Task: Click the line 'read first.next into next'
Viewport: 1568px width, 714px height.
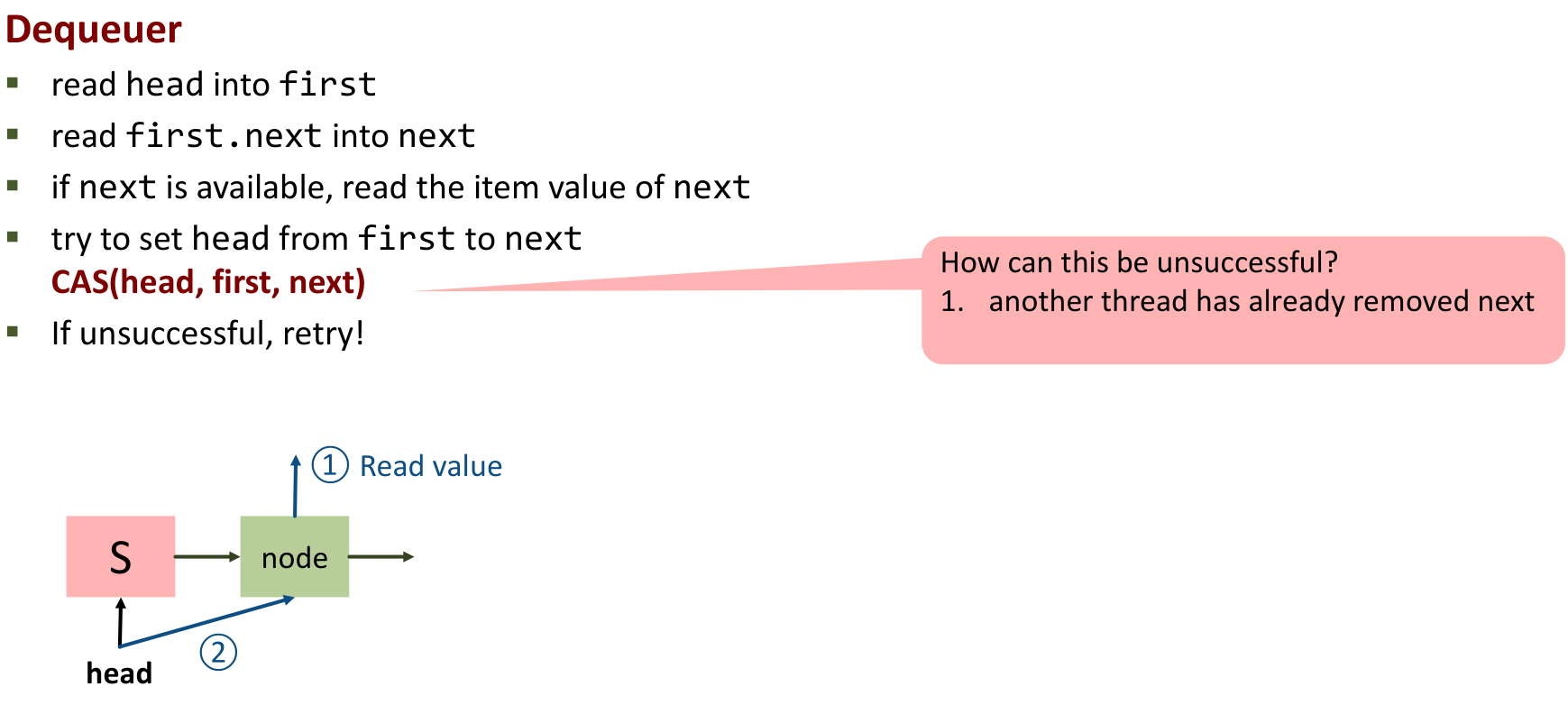Action: tap(263, 136)
